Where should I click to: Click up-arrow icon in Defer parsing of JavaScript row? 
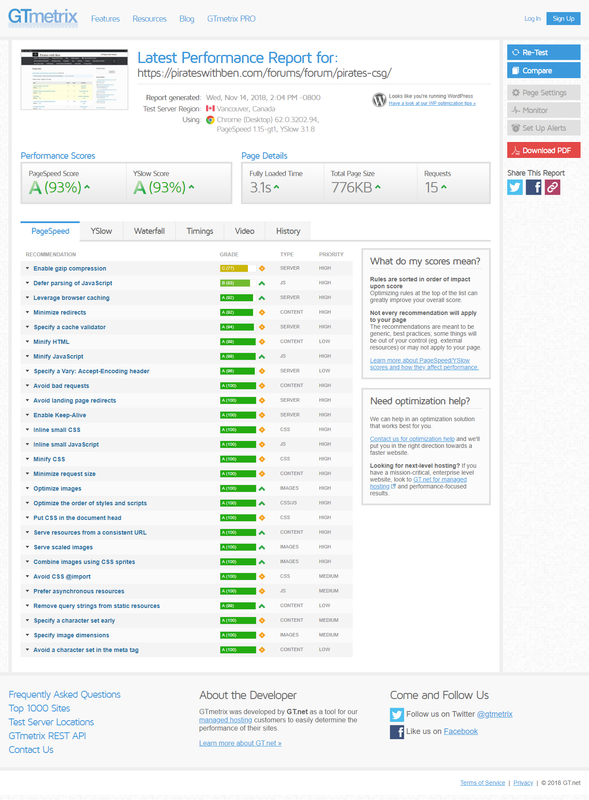click(262, 283)
